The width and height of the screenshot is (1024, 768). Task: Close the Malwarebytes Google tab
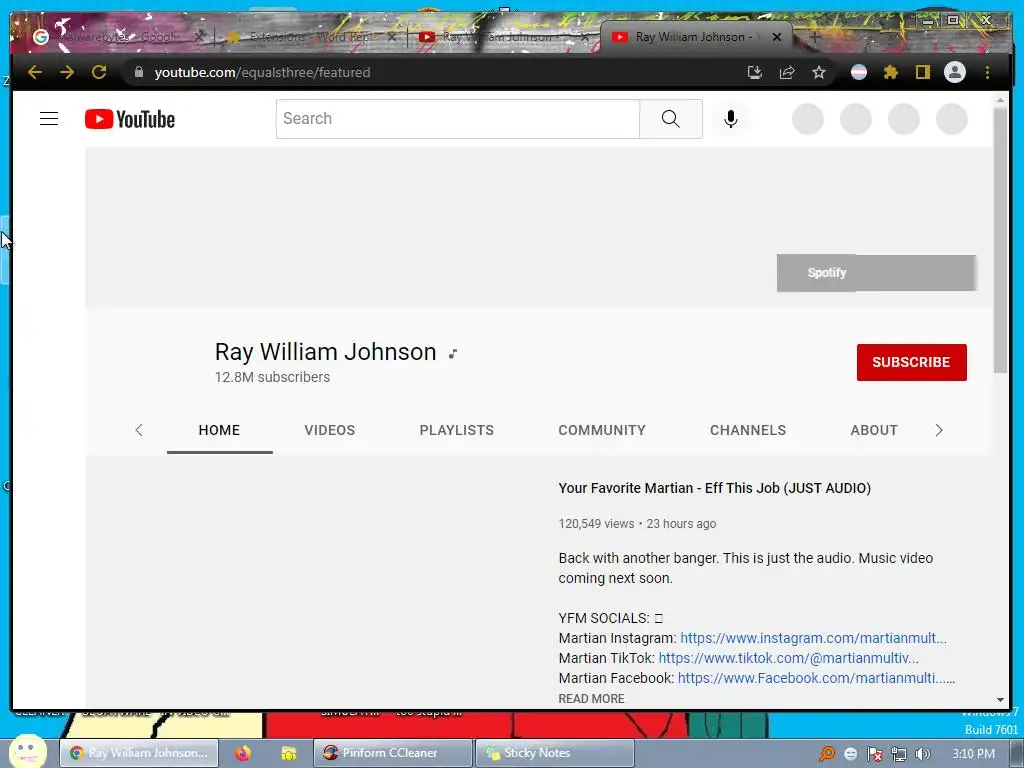tap(199, 37)
